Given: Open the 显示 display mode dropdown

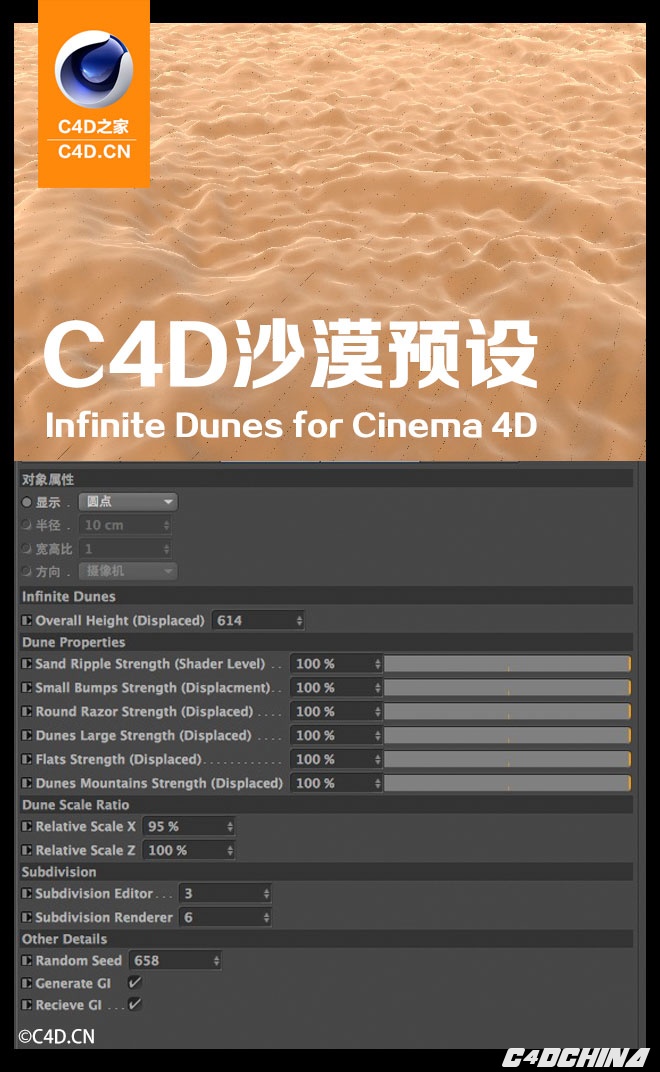Looking at the screenshot, I should pyautogui.click(x=128, y=502).
